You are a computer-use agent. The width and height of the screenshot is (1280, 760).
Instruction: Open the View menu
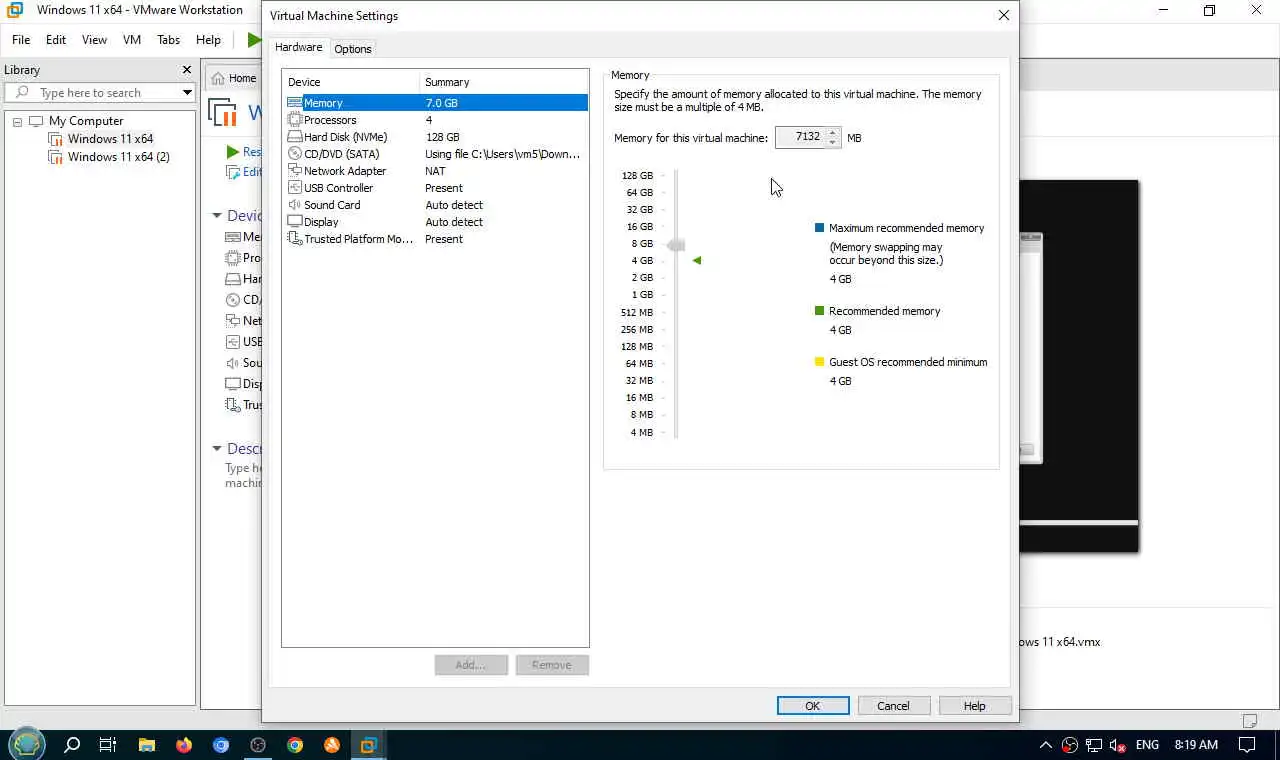click(x=94, y=40)
